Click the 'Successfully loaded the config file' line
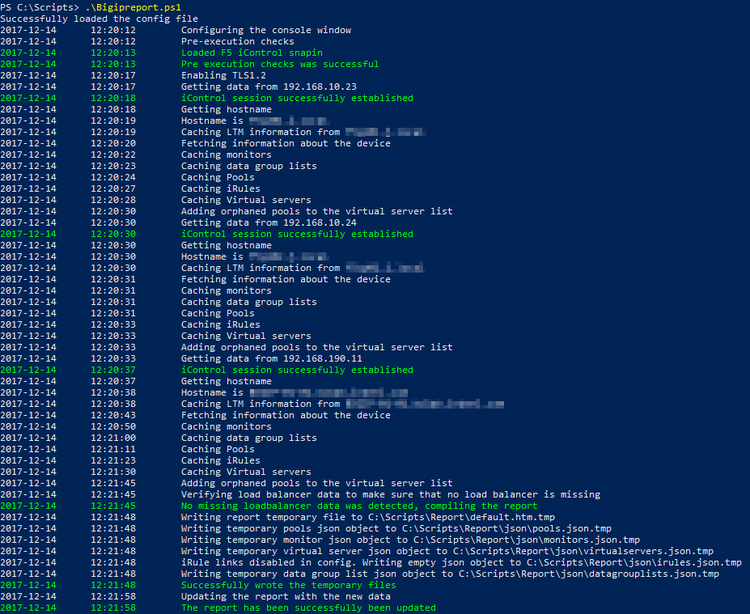The width and height of the screenshot is (750, 614). click(99, 19)
